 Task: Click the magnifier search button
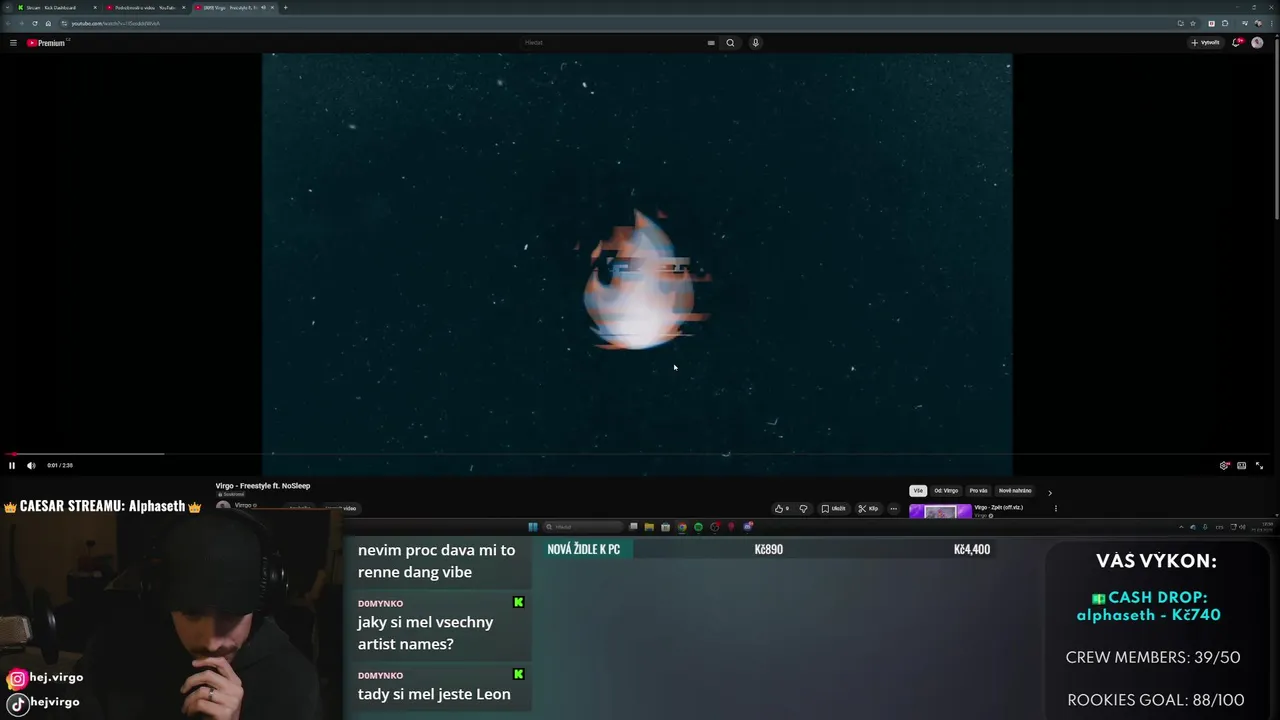pos(730,43)
